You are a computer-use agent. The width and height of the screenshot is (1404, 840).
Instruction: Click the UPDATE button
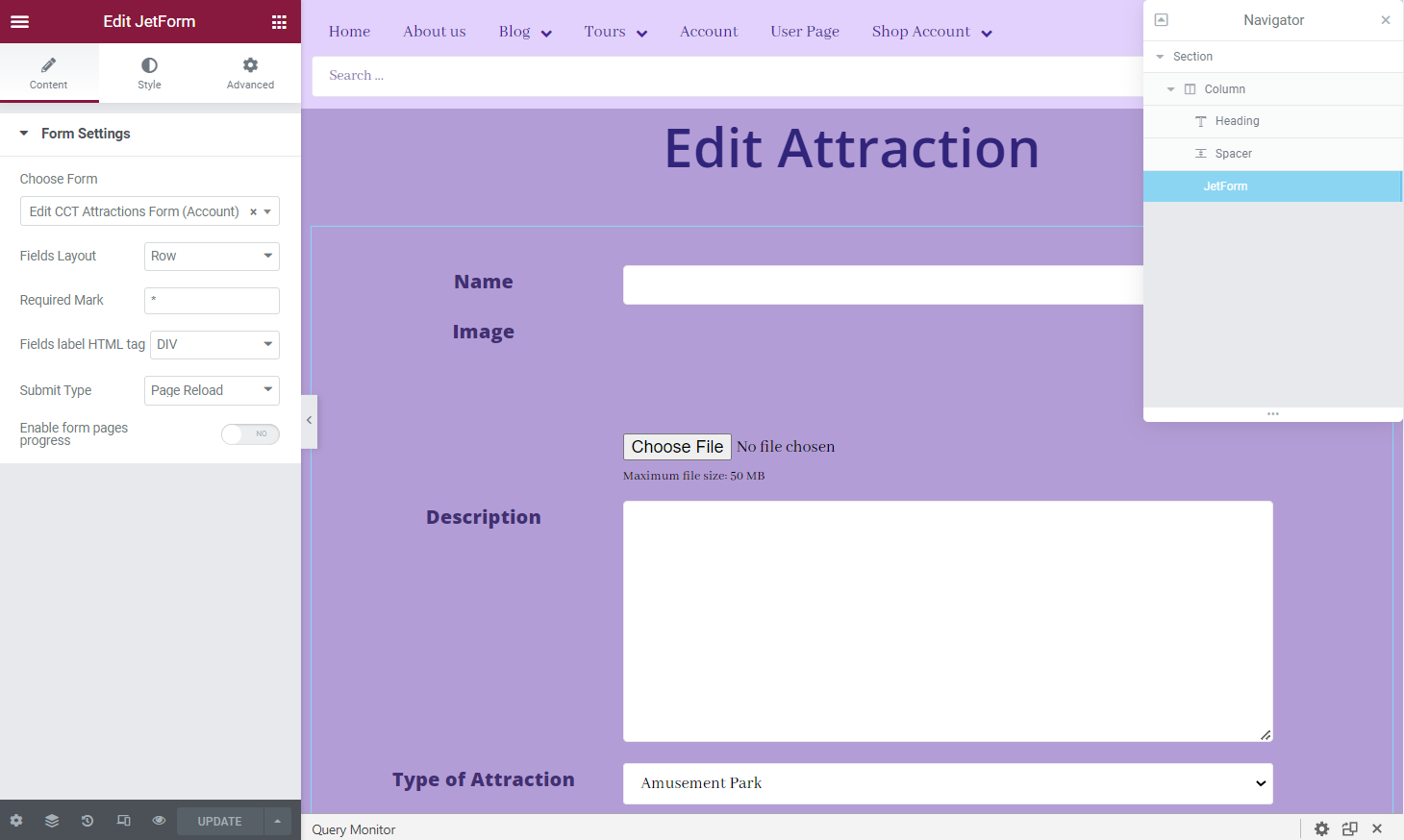point(219,821)
